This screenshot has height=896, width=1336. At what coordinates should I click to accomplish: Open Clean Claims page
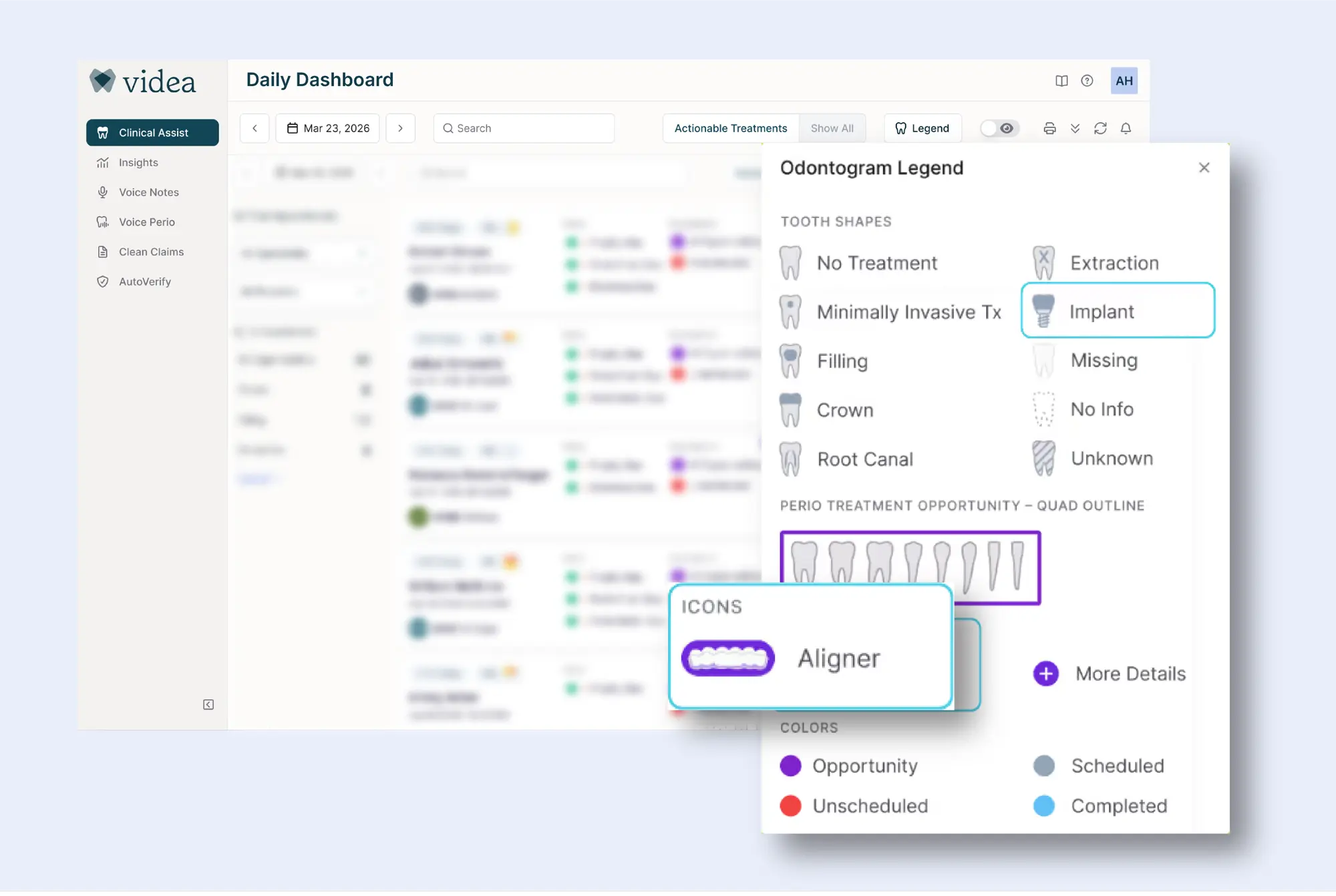151,252
